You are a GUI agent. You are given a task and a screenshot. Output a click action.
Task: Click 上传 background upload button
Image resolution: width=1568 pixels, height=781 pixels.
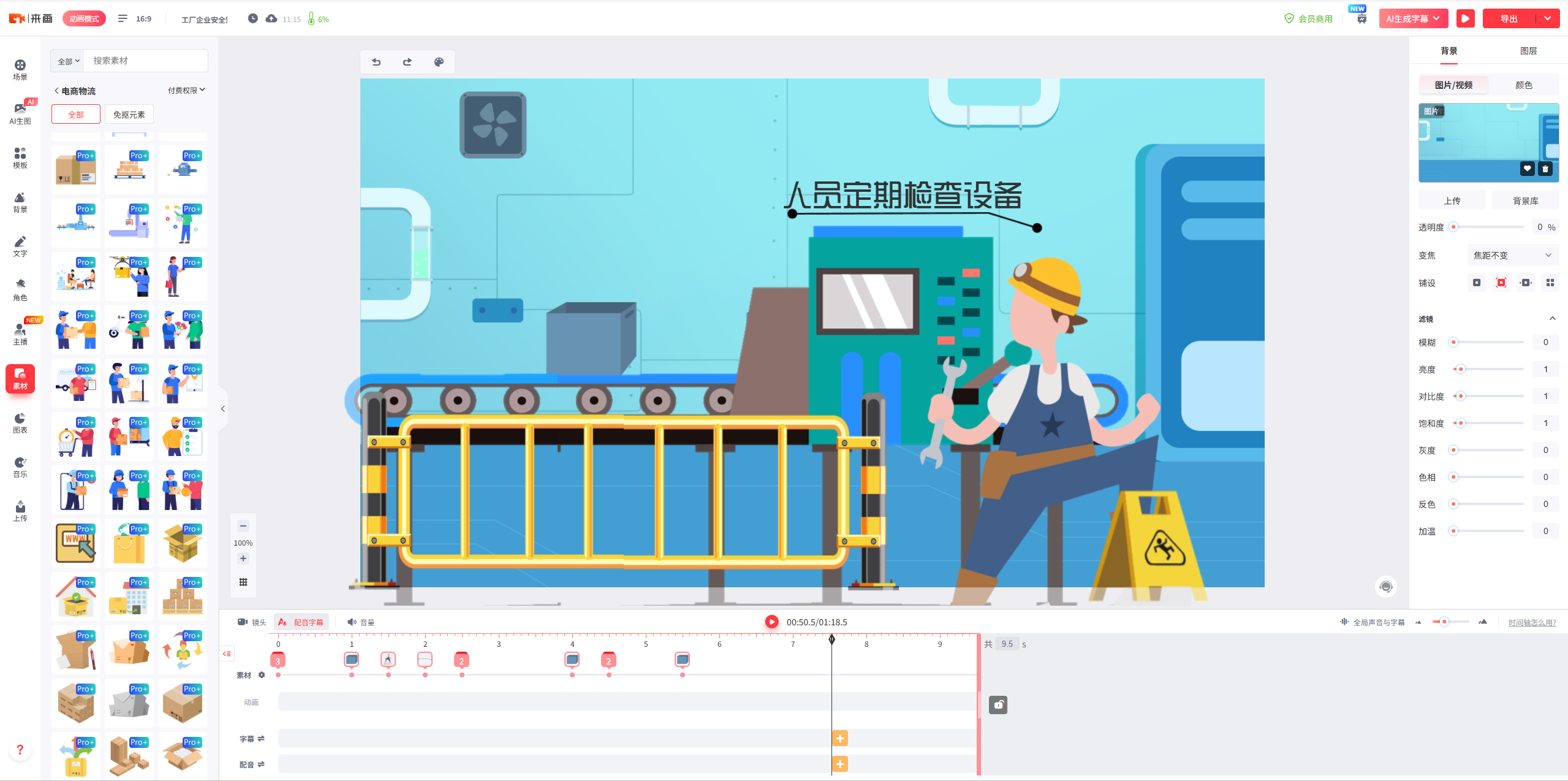coord(1452,200)
